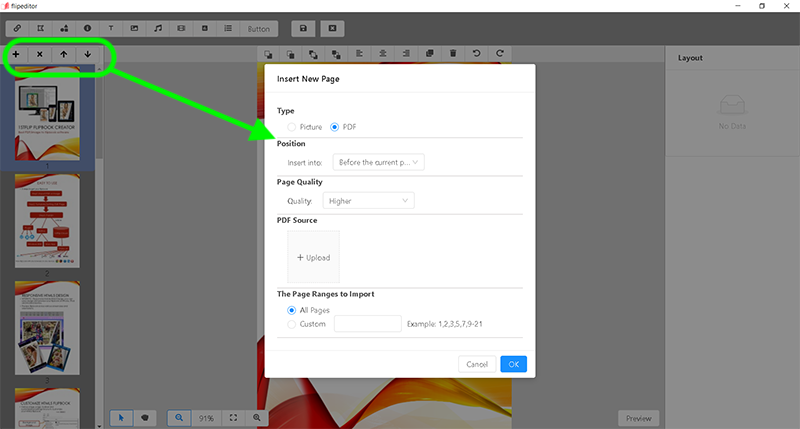Select the Text (T) tool

(x=111, y=29)
